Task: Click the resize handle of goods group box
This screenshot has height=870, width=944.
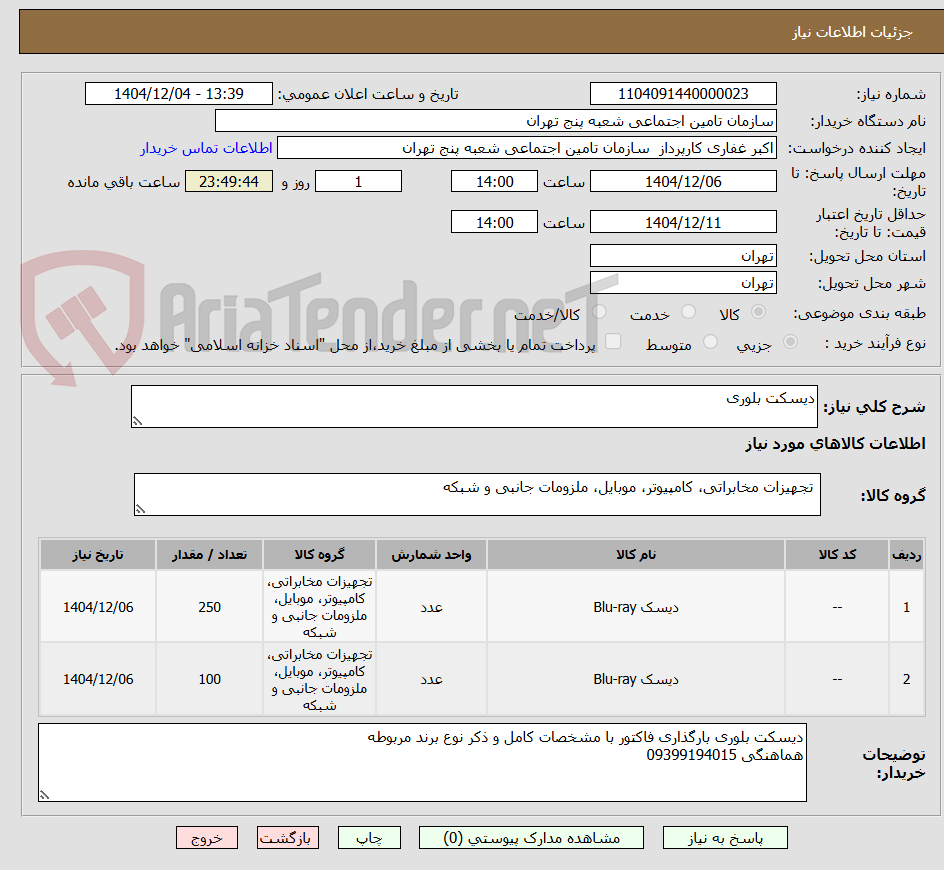Action: point(140,509)
